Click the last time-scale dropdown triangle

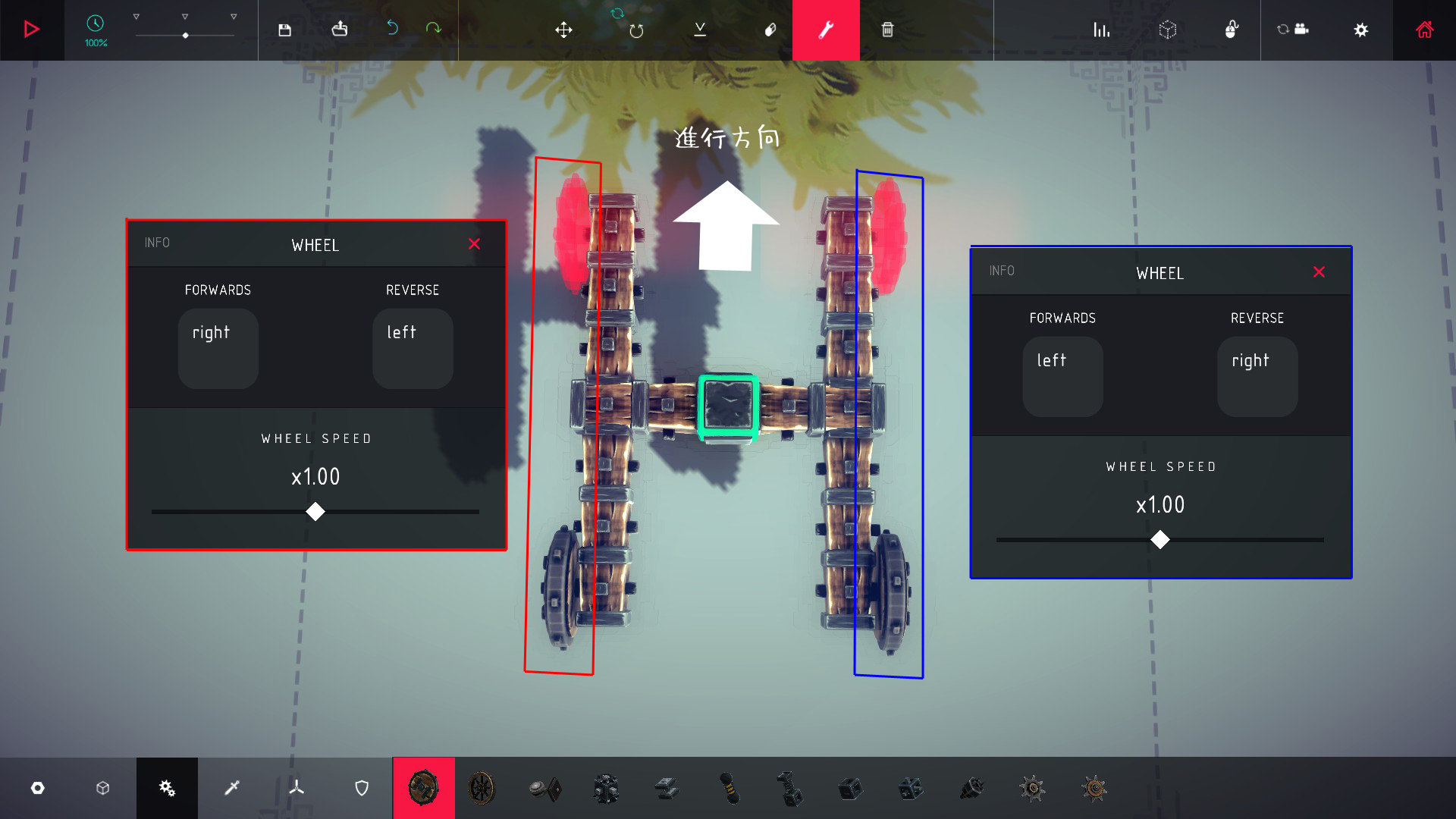(234, 16)
